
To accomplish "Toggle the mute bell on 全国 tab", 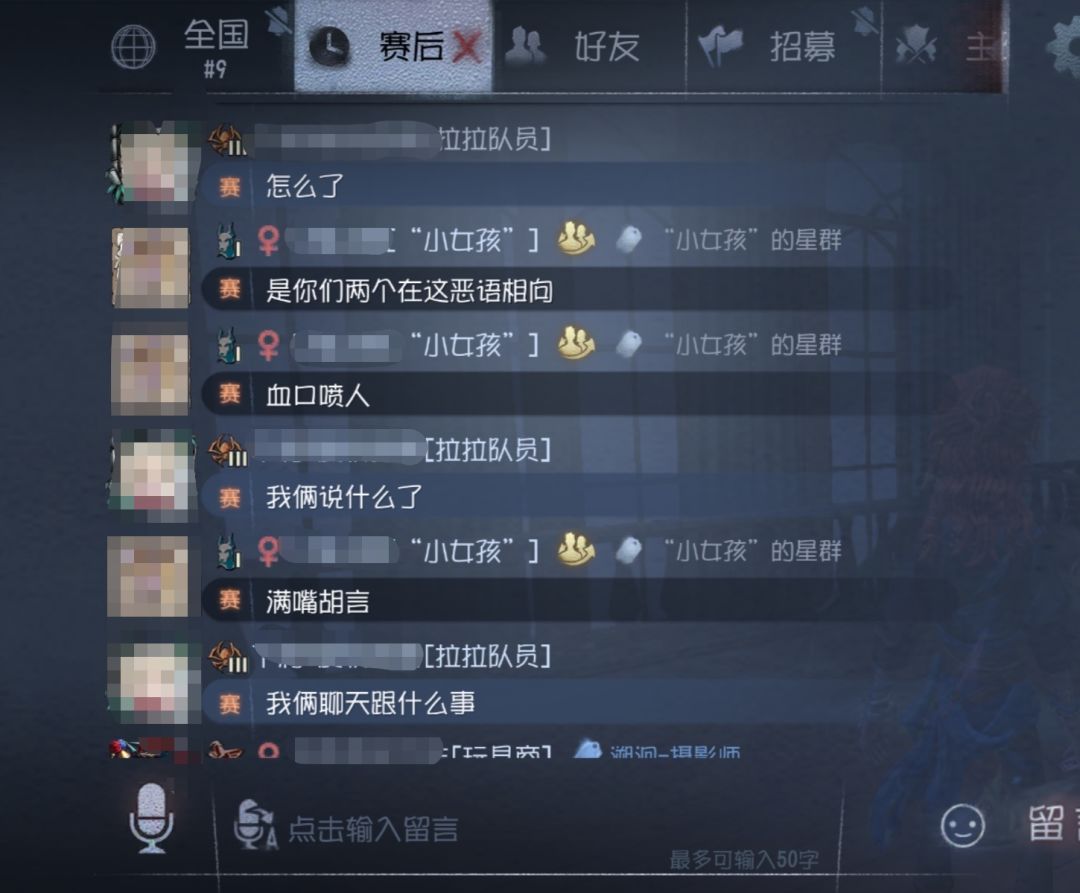I will click(x=280, y=21).
